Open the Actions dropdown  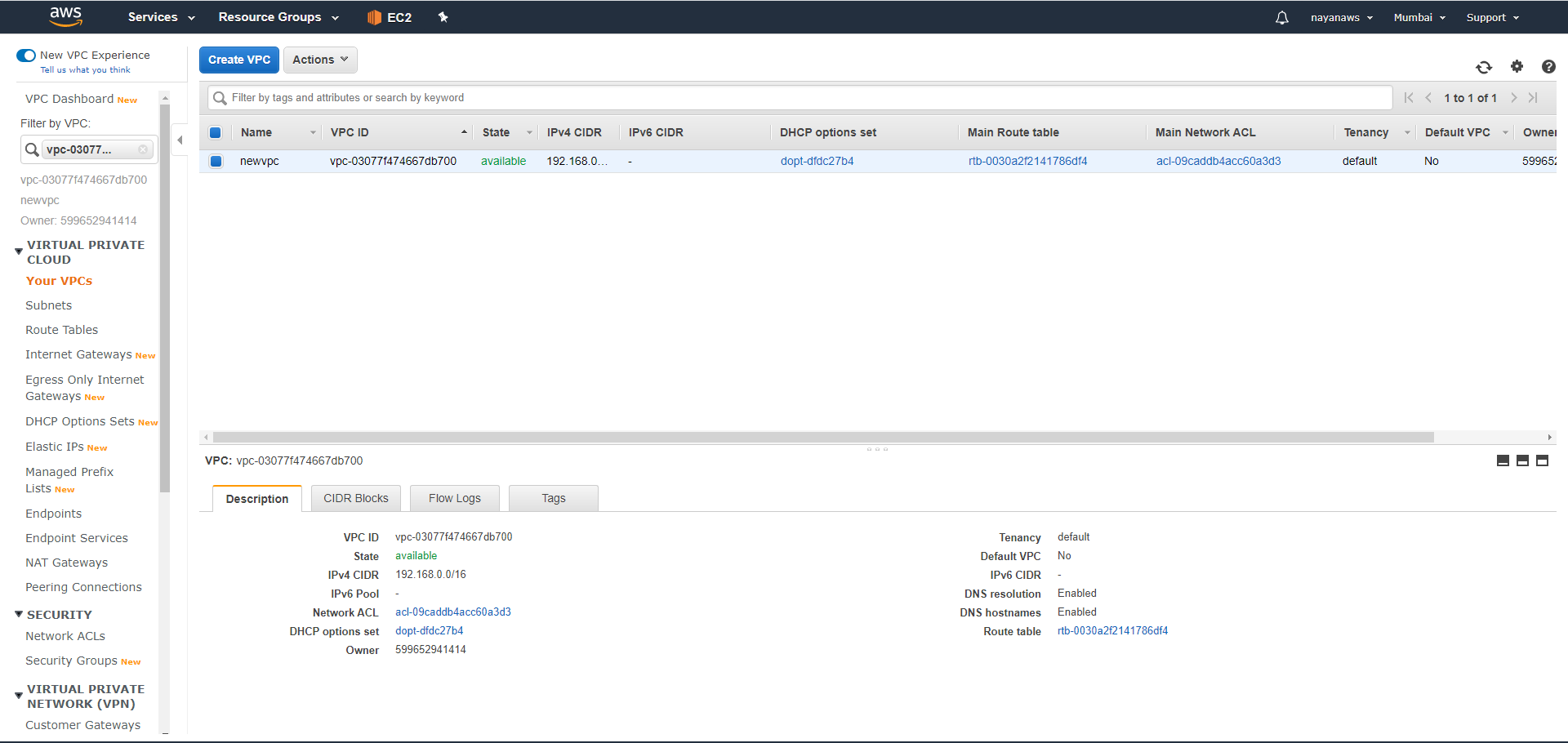point(319,60)
